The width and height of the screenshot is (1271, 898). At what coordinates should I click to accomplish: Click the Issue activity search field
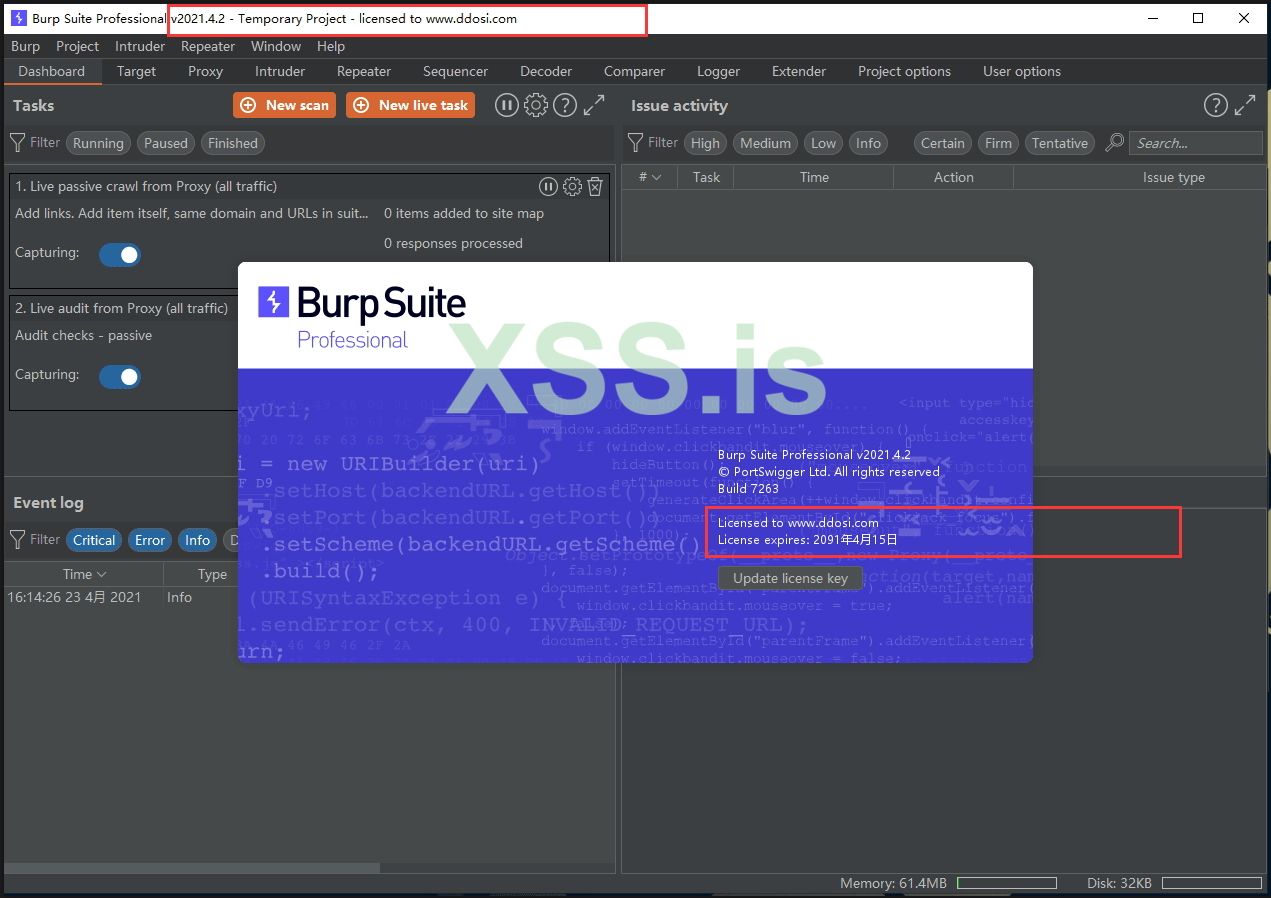1194,143
